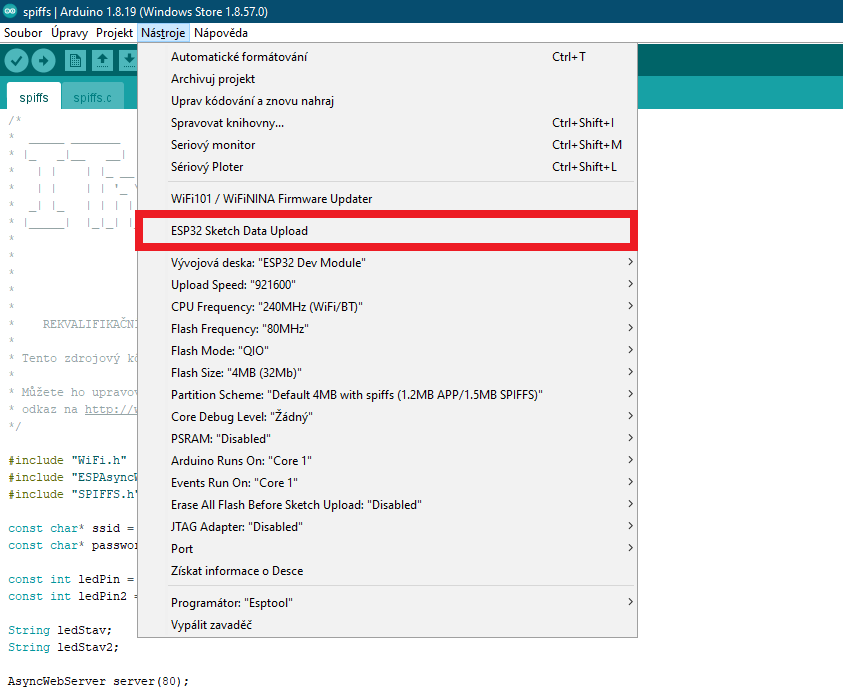Click the #include "WiFi.h" code line
Viewport: 843px width, 689px height.
tap(67, 460)
